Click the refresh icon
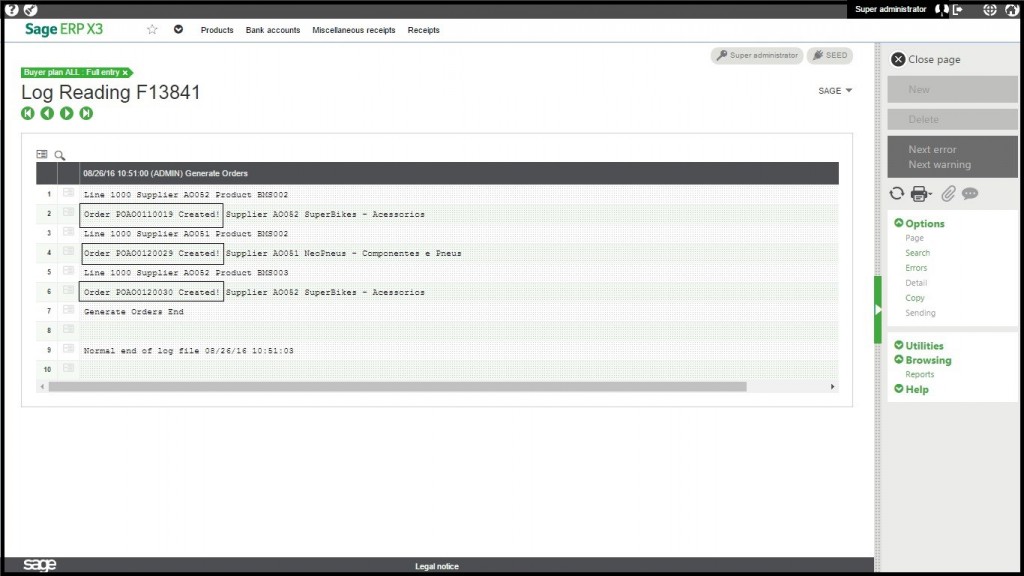This screenshot has width=1024, height=576. point(897,193)
